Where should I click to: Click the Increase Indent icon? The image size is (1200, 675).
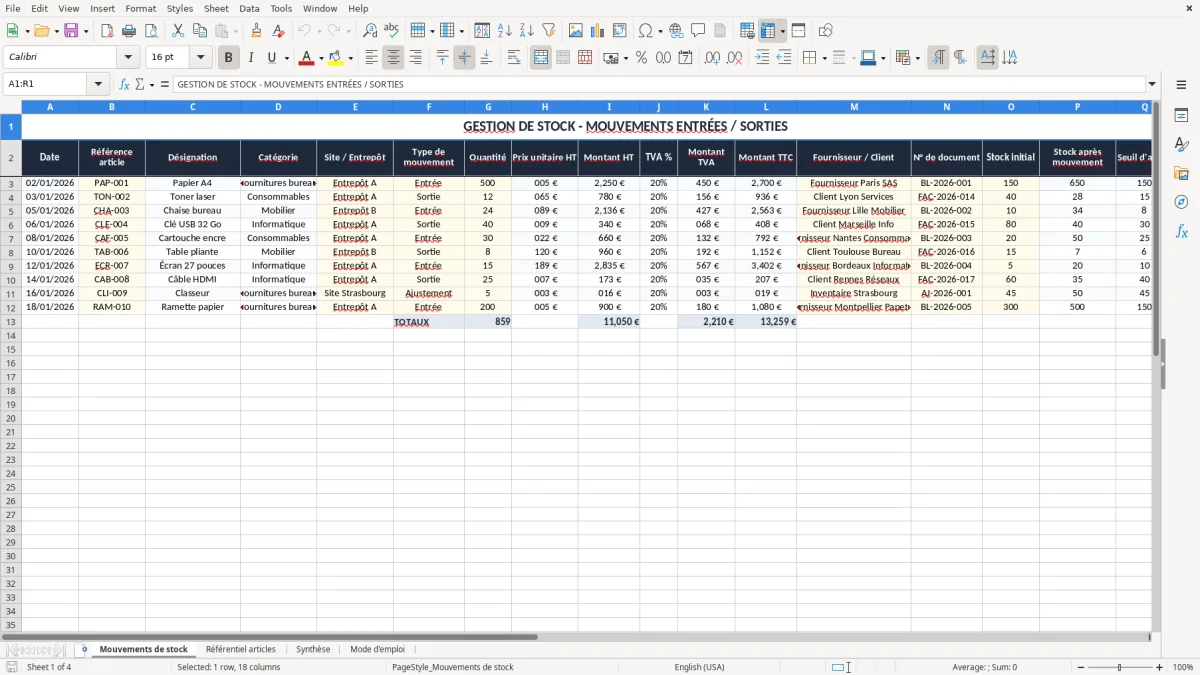tap(762, 58)
